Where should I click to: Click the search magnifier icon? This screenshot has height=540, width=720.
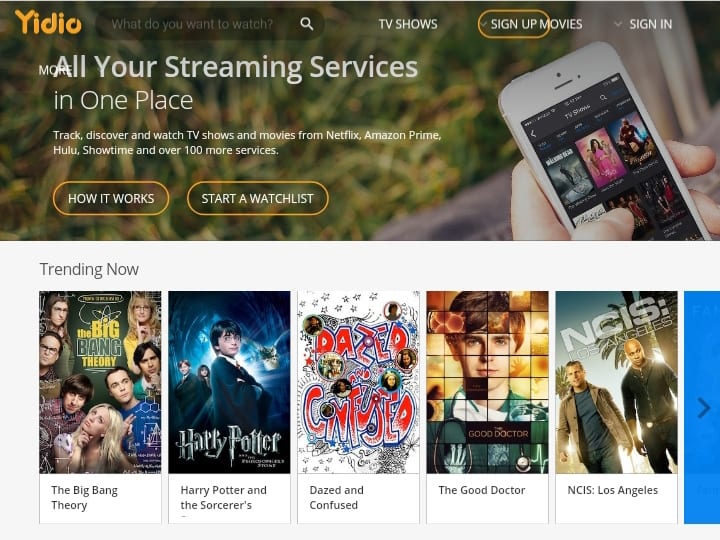(307, 24)
